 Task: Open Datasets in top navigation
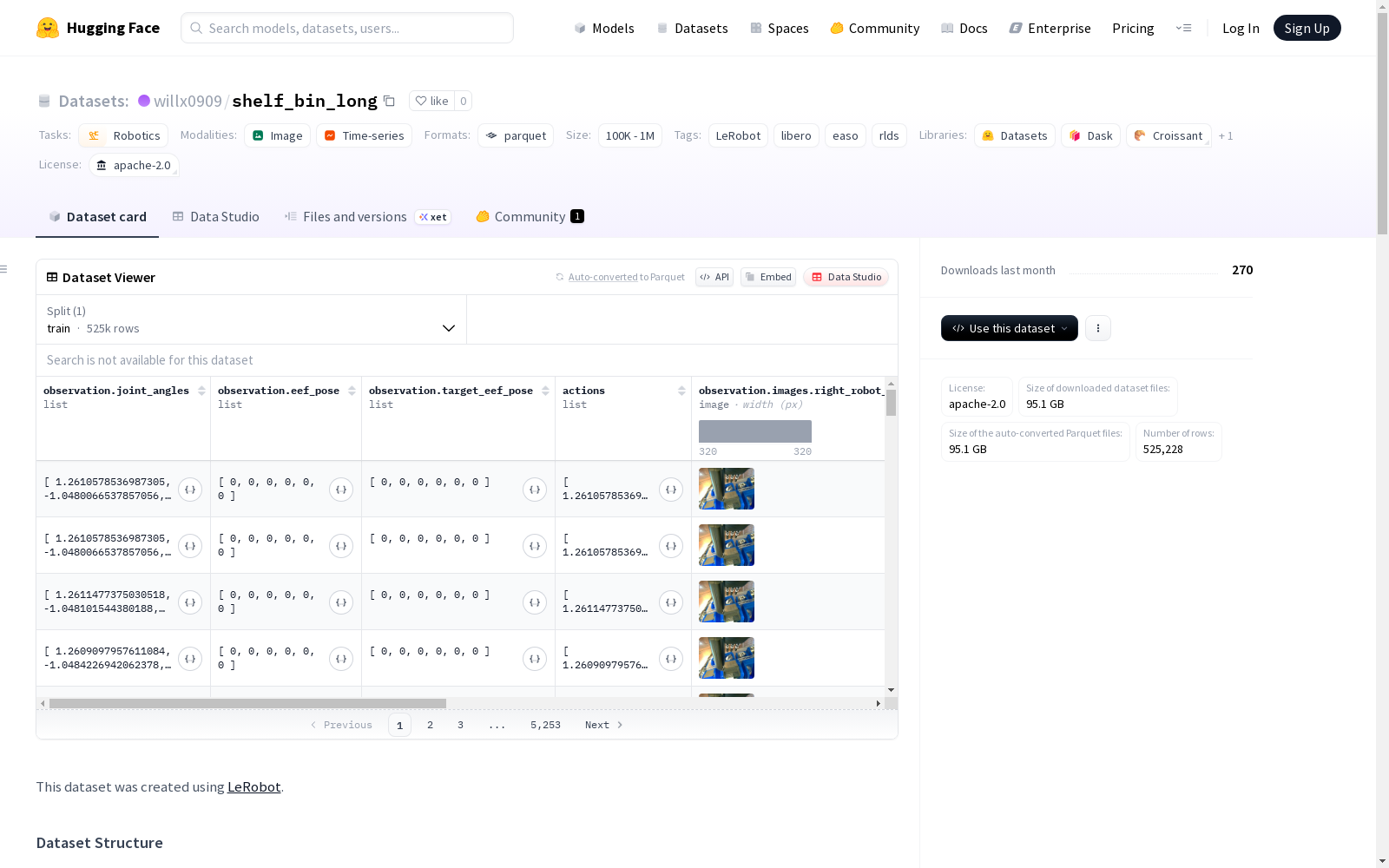coord(692,28)
